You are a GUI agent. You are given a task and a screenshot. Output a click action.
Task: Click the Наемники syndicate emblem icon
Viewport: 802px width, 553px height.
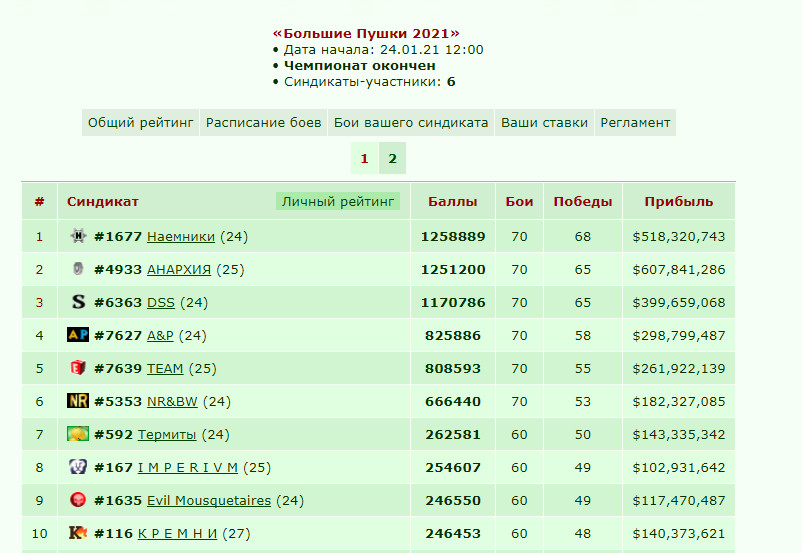pos(78,236)
